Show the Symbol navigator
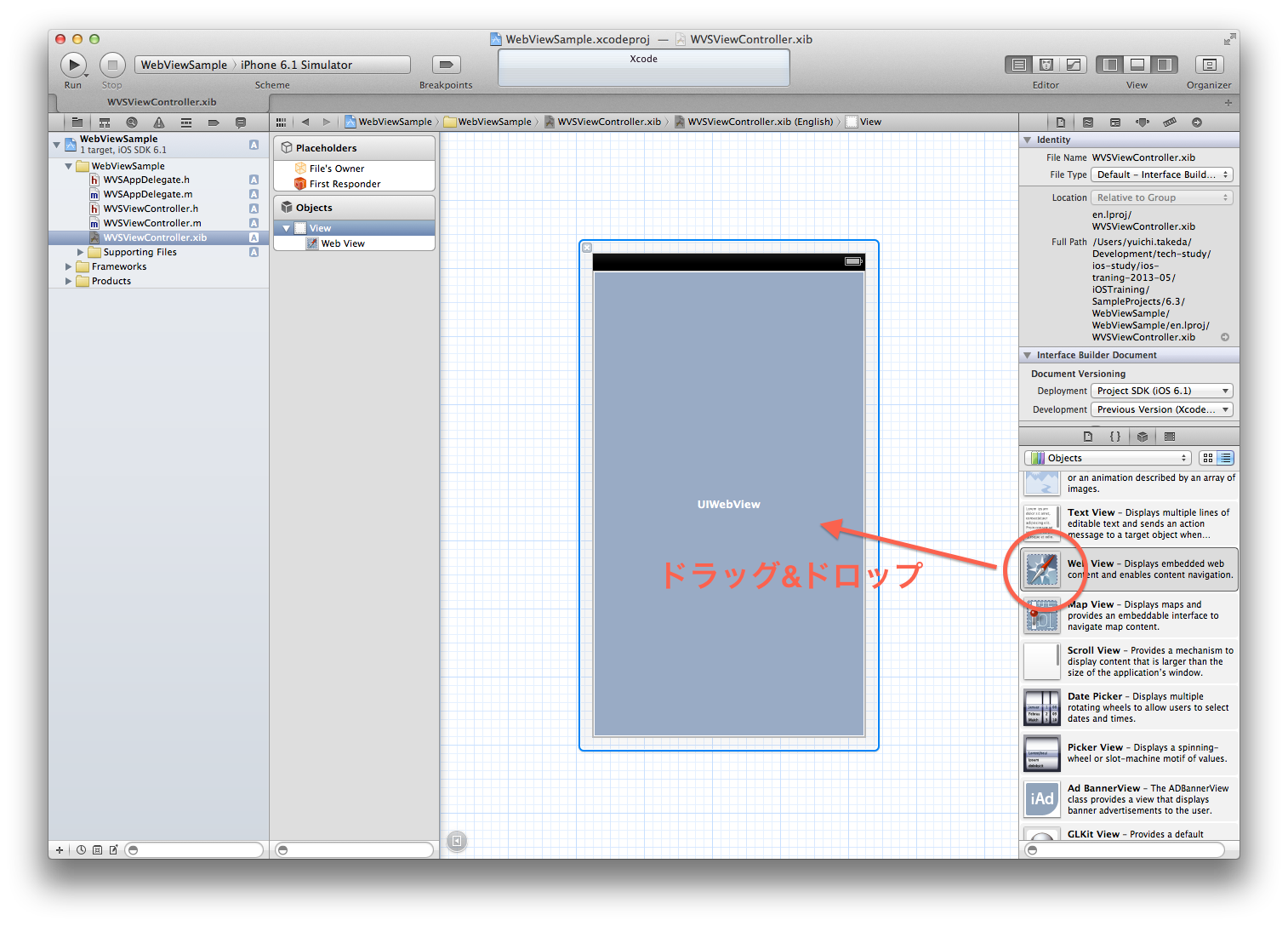 click(x=105, y=123)
